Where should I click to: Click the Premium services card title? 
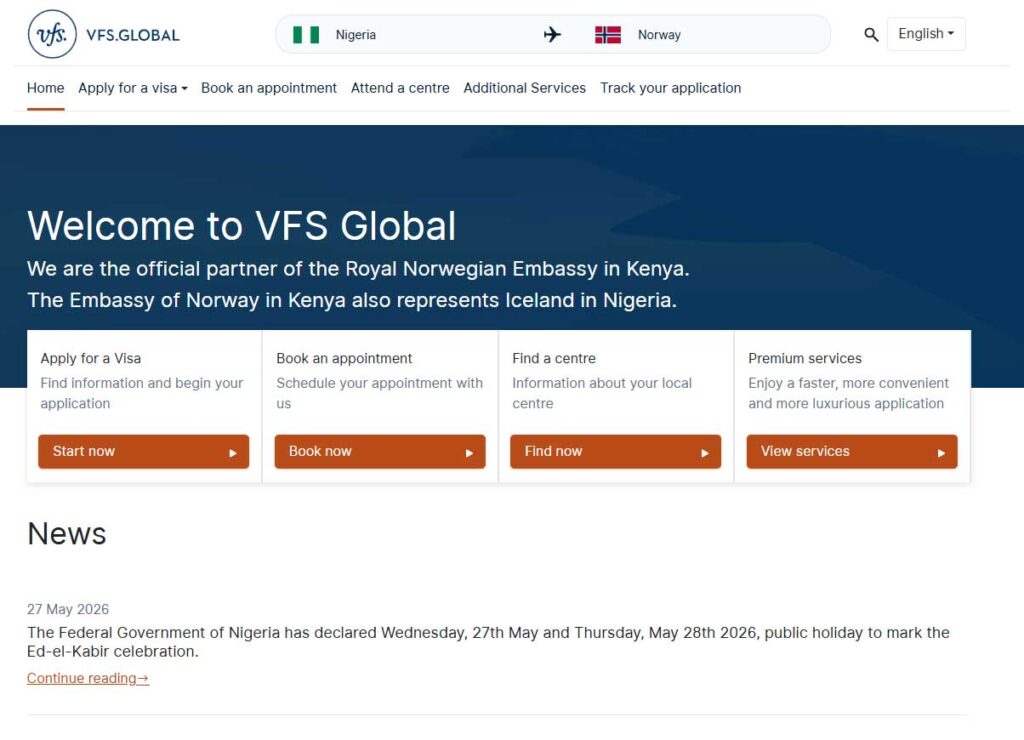(x=805, y=358)
